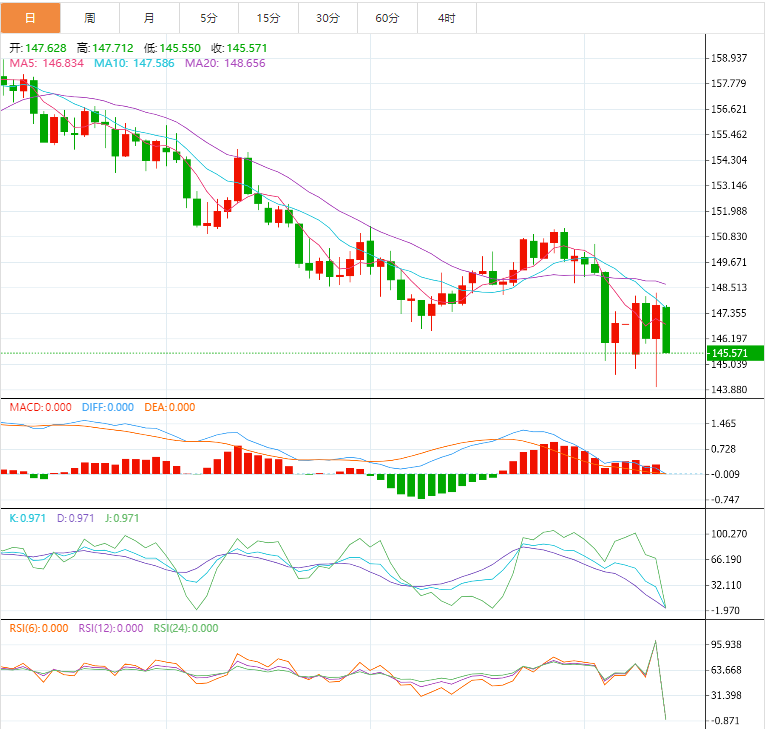Click the RSI(12):0.000 label

111,628
